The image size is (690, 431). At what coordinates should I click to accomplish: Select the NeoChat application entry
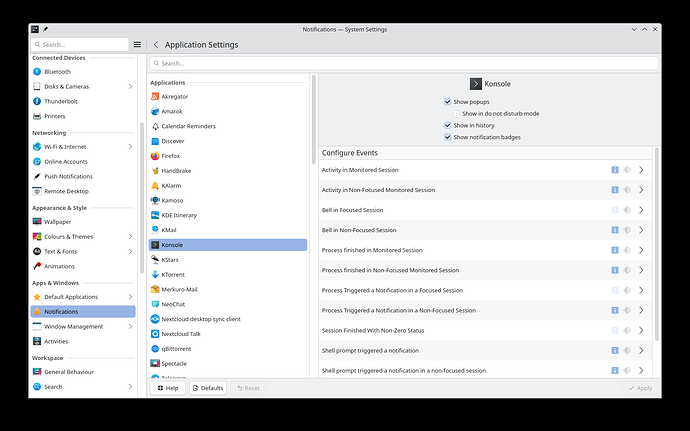pos(176,304)
